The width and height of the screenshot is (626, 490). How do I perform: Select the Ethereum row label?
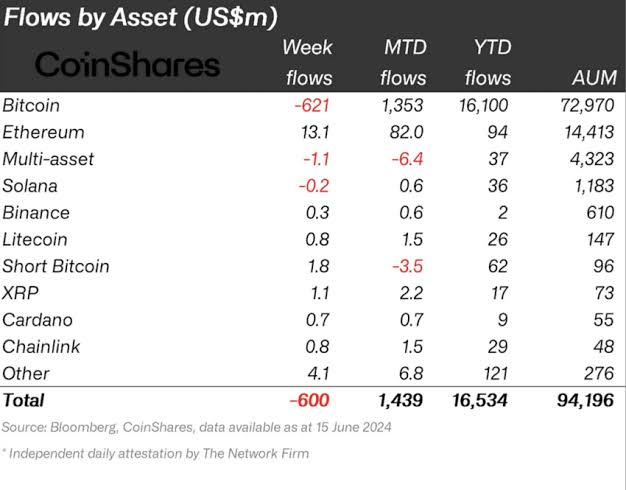coord(43,132)
